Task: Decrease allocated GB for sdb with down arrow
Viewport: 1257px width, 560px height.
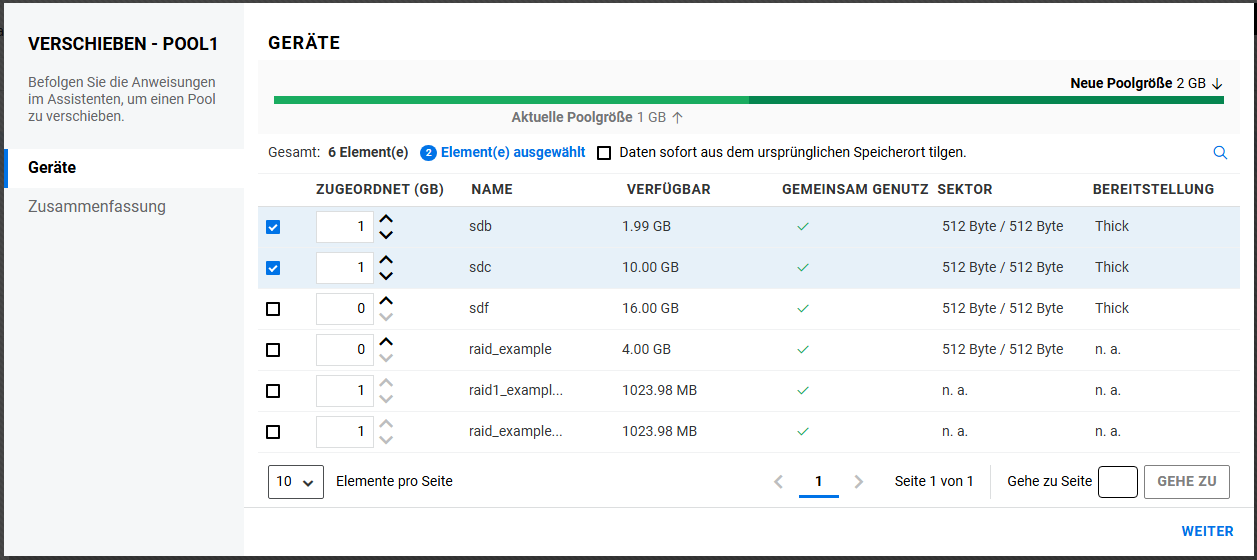Action: click(386, 235)
